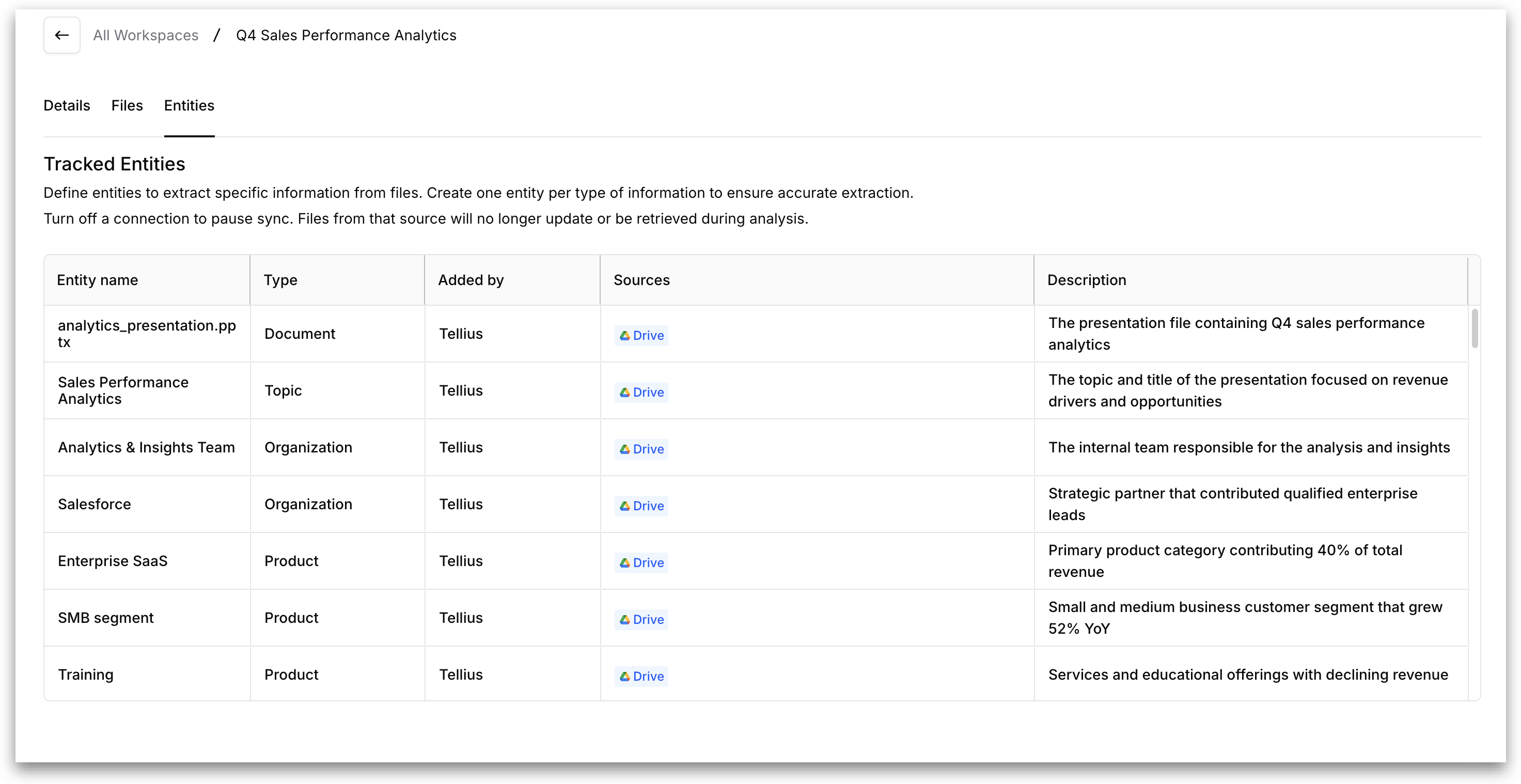Select the Enterprise SaaS entity row
The height and width of the screenshot is (784, 1521).
tap(113, 561)
